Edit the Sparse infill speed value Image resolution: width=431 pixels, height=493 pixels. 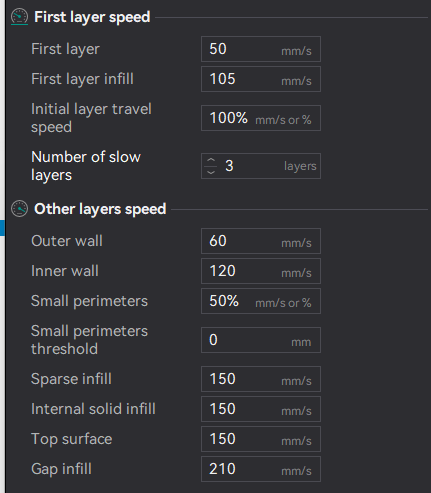[261, 379]
